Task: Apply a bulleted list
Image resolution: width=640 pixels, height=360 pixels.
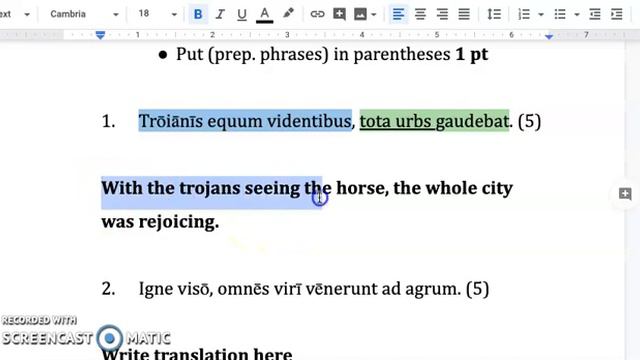Action: coord(560,15)
